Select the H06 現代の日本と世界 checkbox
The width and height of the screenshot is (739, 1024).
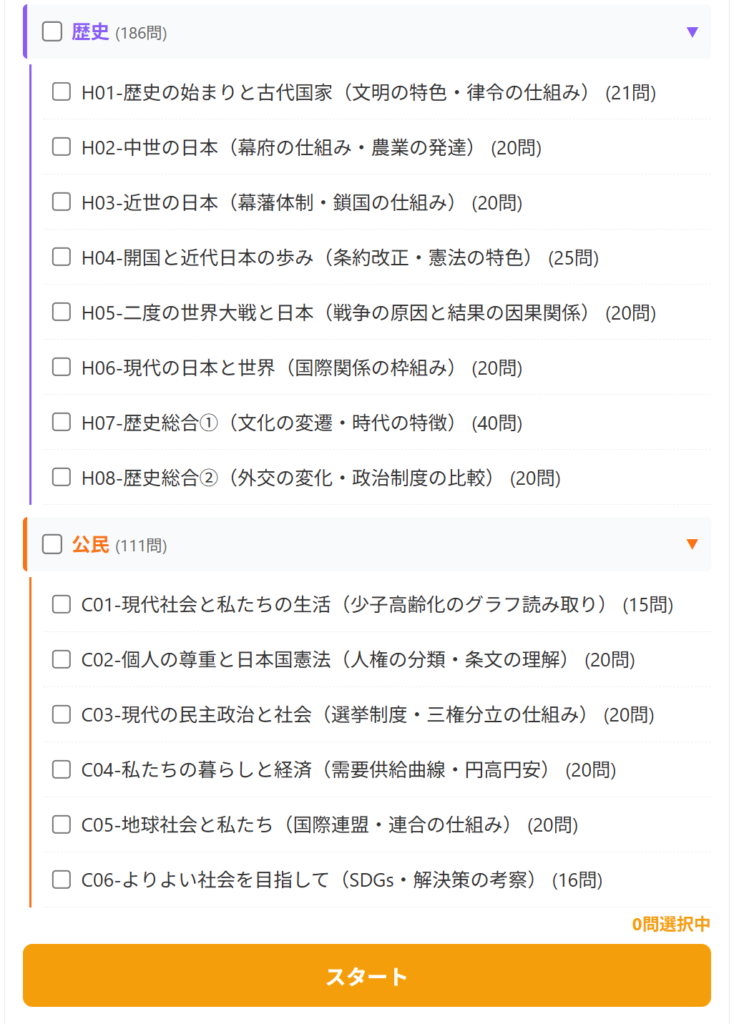coord(61,367)
